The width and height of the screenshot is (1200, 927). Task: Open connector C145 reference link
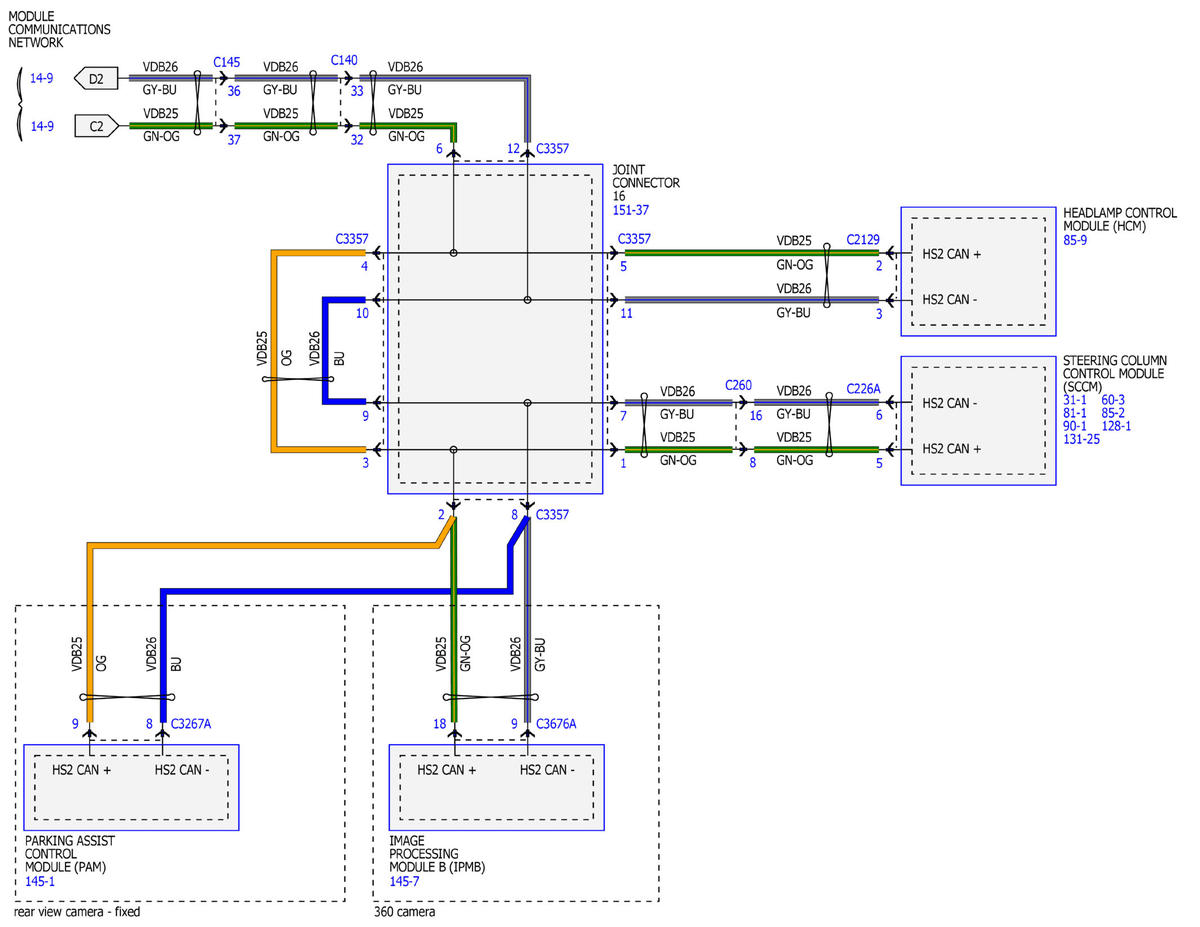[x=227, y=62]
